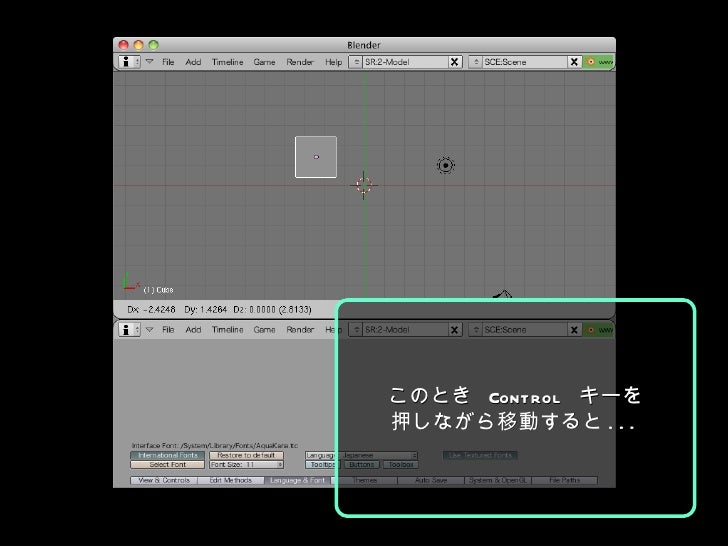Click SCE:Scene name field in 3D view header

pyautogui.click(x=525, y=62)
